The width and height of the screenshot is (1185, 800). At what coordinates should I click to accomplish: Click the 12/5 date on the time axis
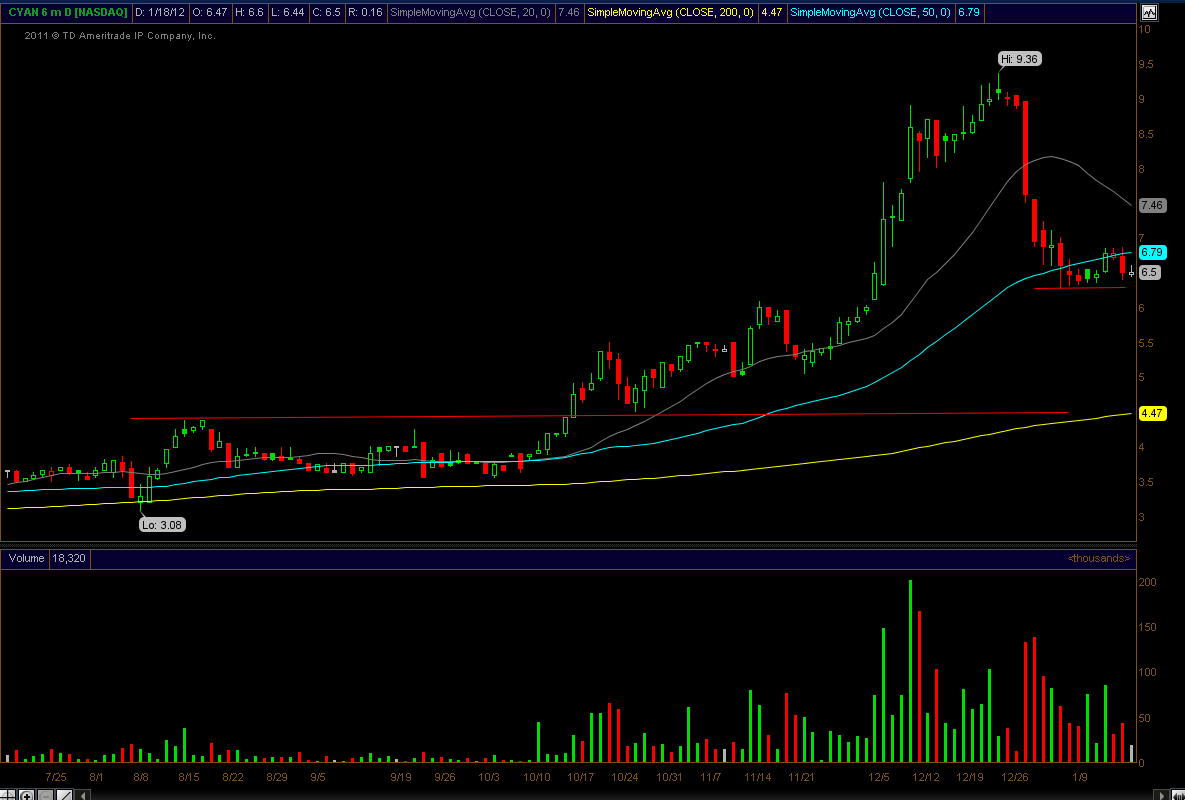point(880,777)
